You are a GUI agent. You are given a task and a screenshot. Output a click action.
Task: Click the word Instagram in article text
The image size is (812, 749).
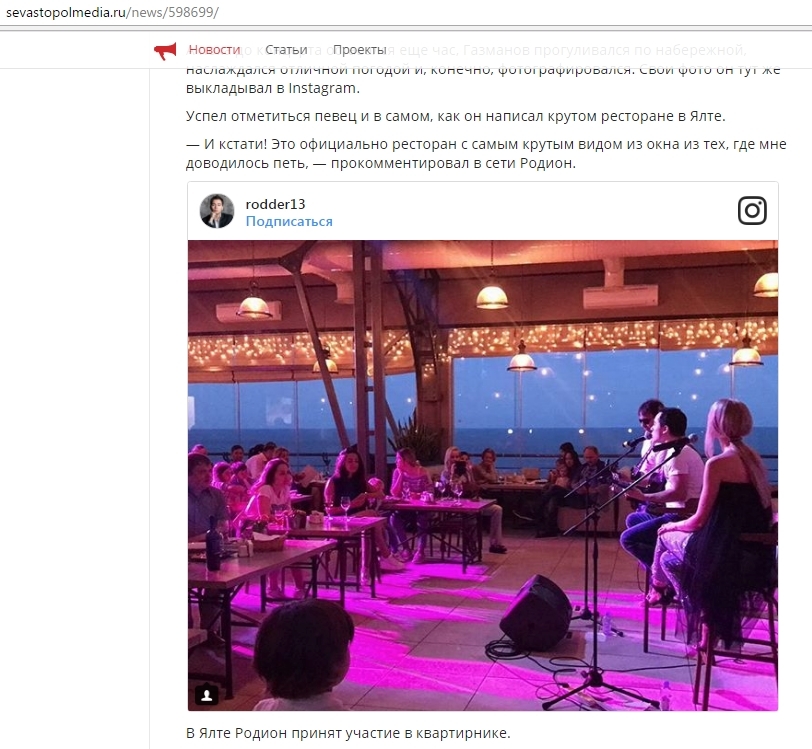(322, 88)
